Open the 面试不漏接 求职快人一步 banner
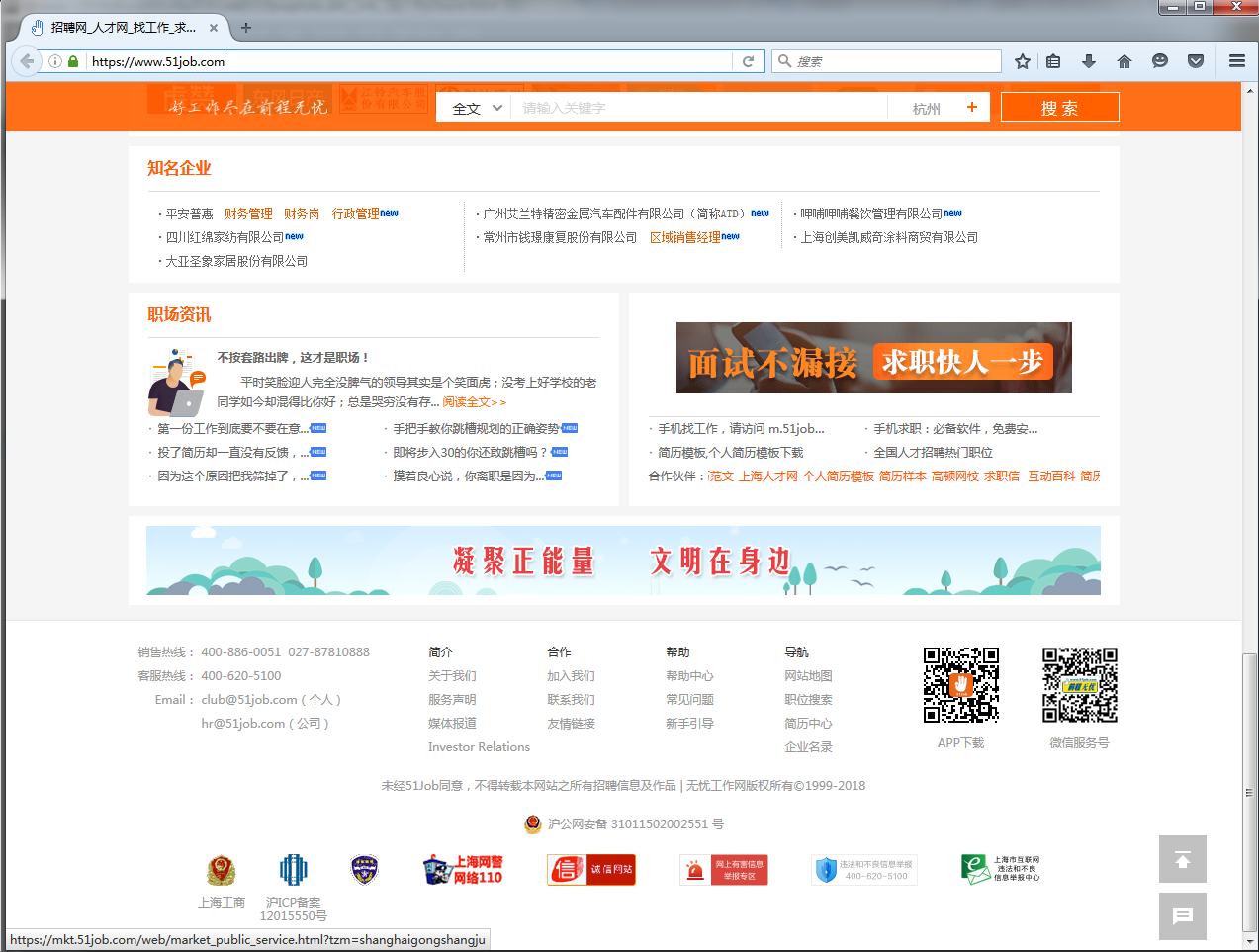Screen dimensions: 1259x952 pos(874,358)
